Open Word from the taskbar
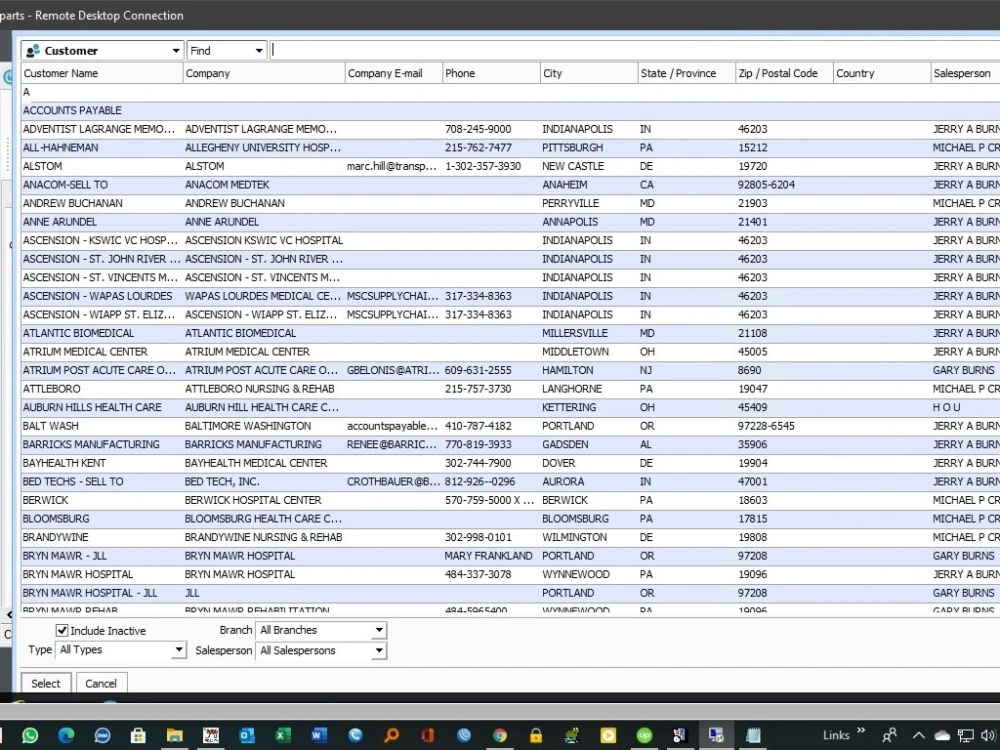The height and width of the screenshot is (750, 1000). coord(319,735)
